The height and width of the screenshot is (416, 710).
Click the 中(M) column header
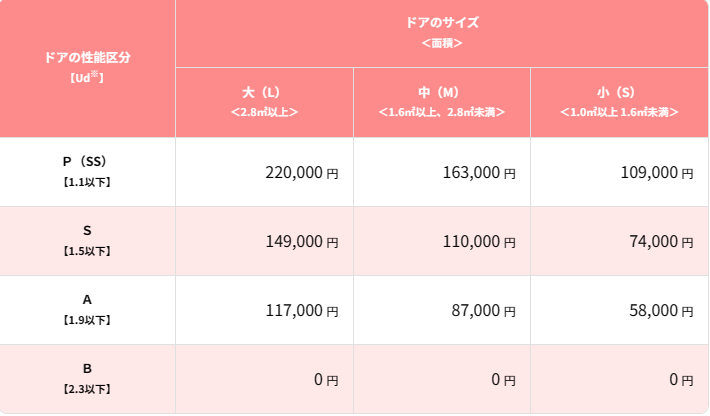(x=442, y=103)
